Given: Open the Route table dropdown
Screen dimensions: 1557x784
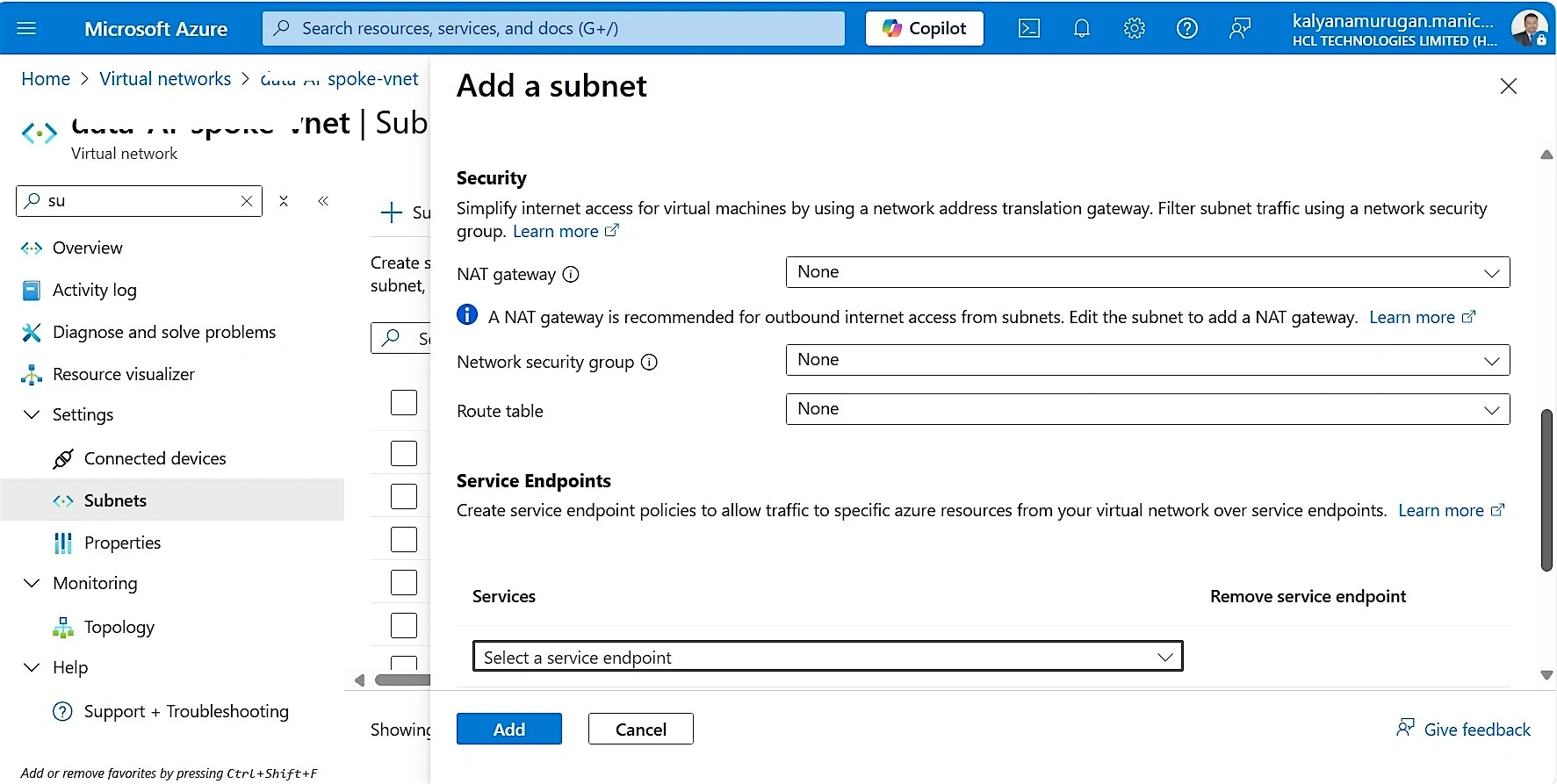Looking at the screenshot, I should (x=1147, y=409).
